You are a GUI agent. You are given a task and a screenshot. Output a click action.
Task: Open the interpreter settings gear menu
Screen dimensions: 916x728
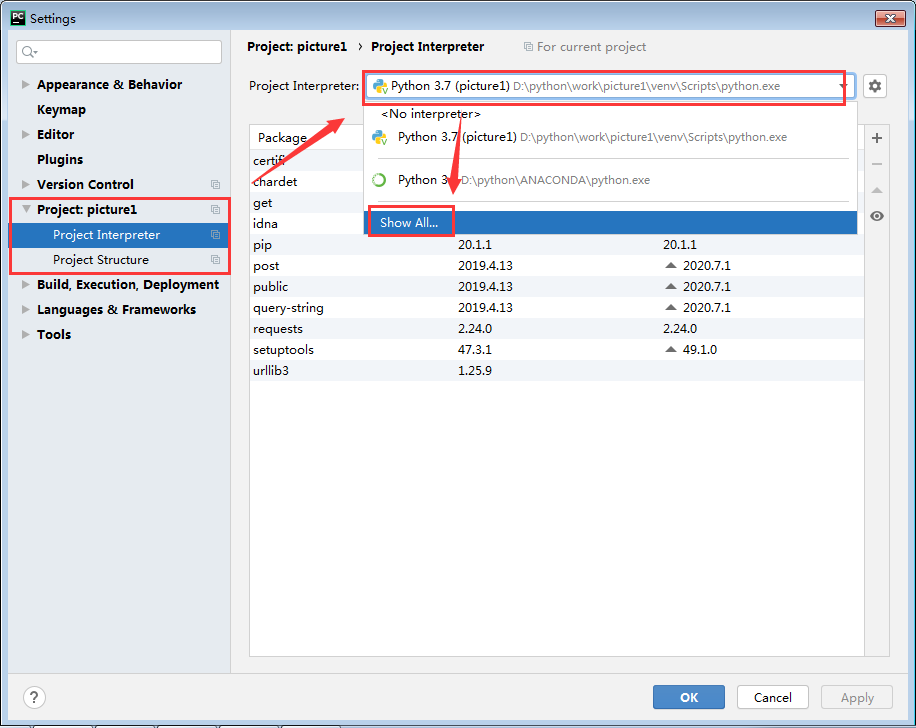click(875, 86)
